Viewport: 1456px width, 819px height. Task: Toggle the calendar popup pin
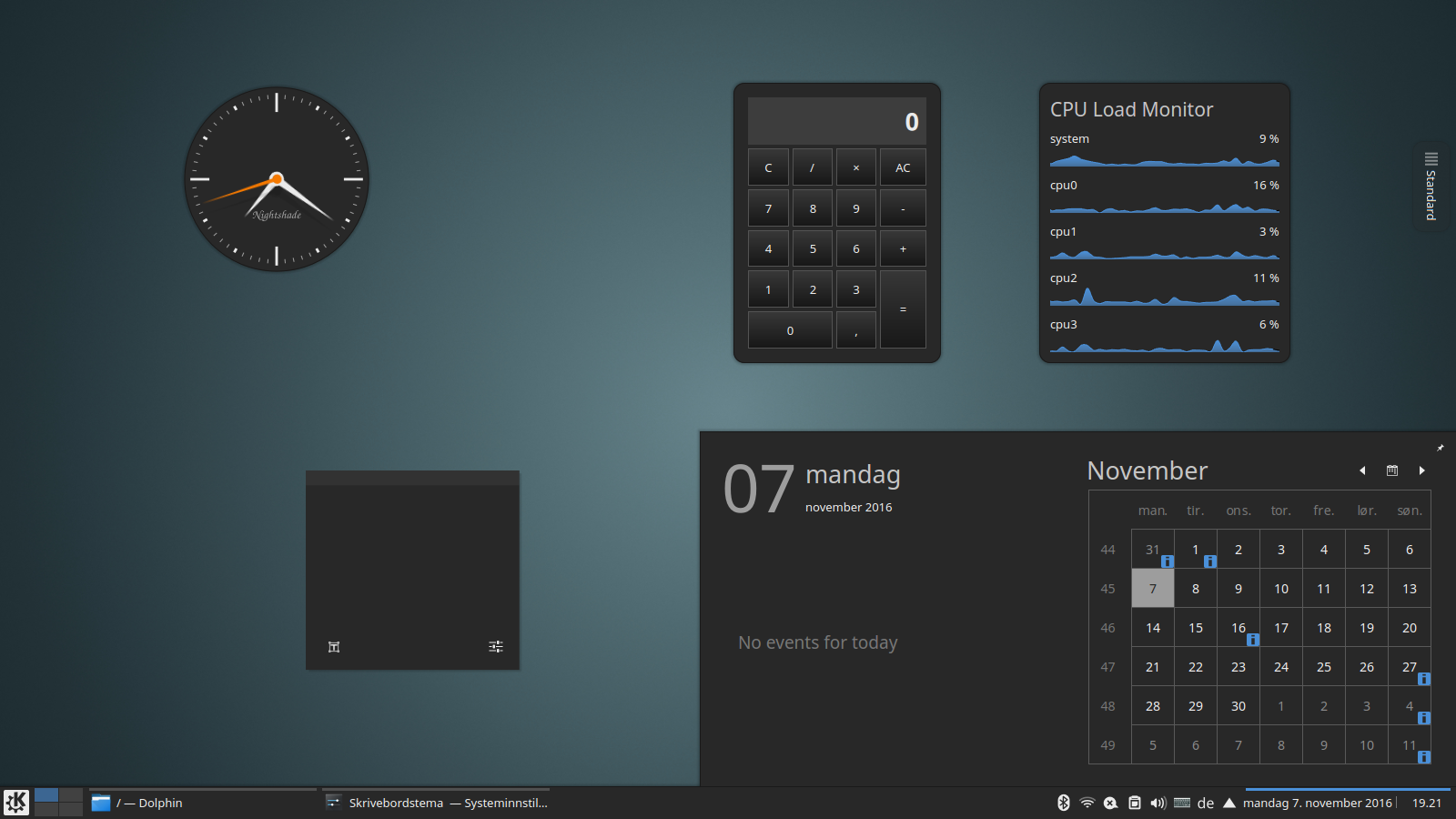[1441, 447]
